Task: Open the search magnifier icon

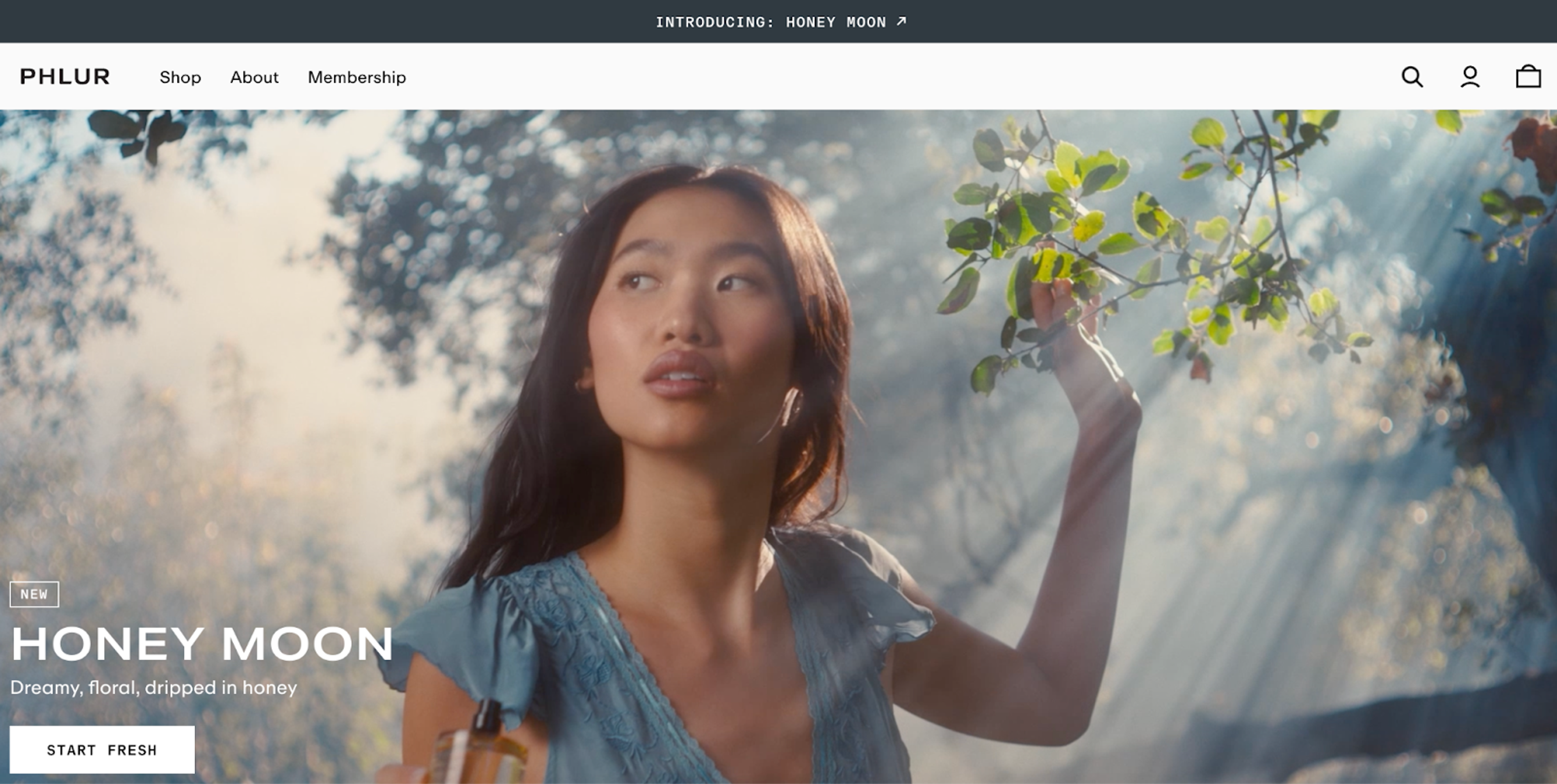Action: (1413, 77)
